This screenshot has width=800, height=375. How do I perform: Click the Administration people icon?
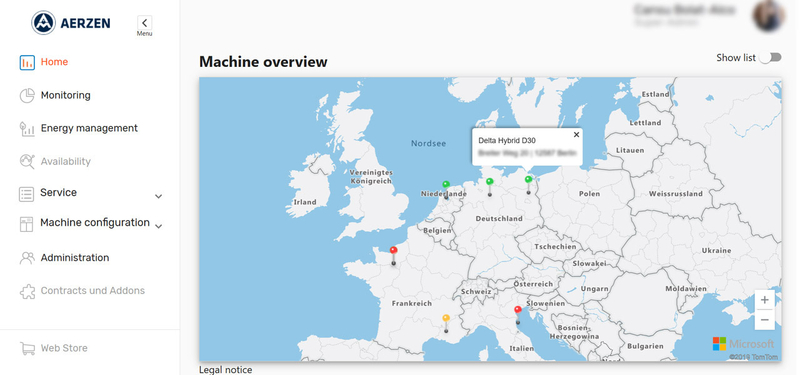[x=27, y=258]
